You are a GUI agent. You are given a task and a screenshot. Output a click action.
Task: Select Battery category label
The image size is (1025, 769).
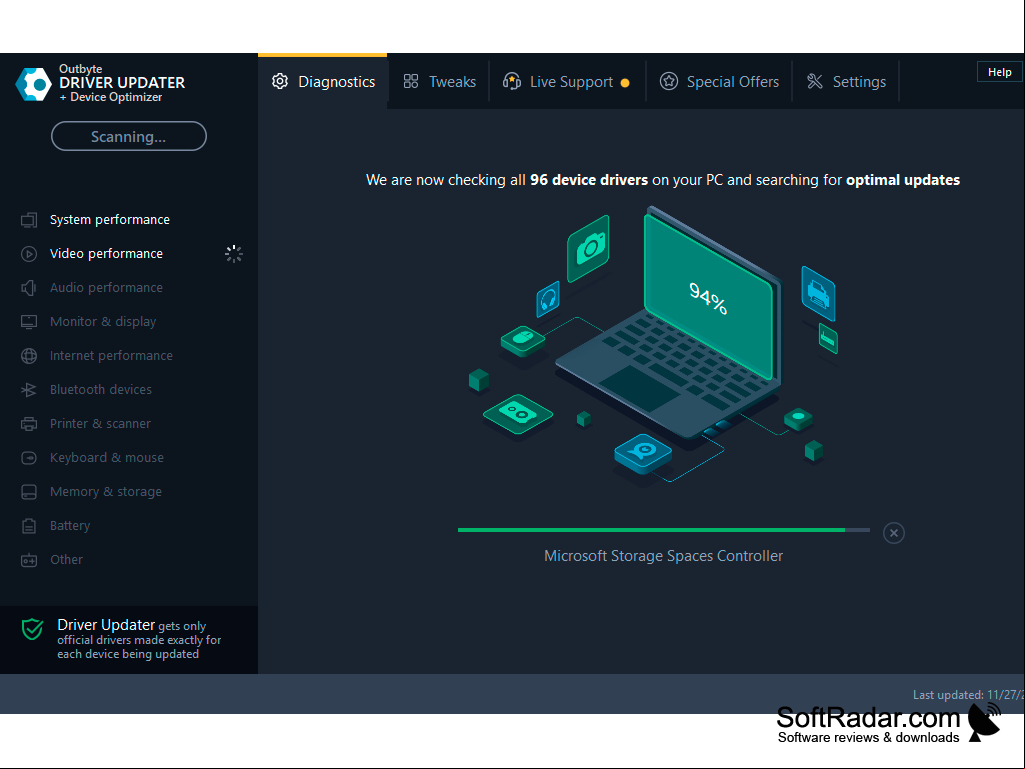point(70,526)
